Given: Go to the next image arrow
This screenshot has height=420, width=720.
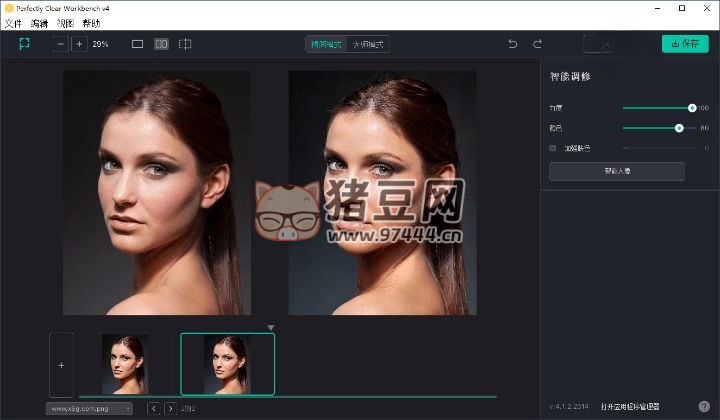Looking at the screenshot, I should click(x=170, y=408).
